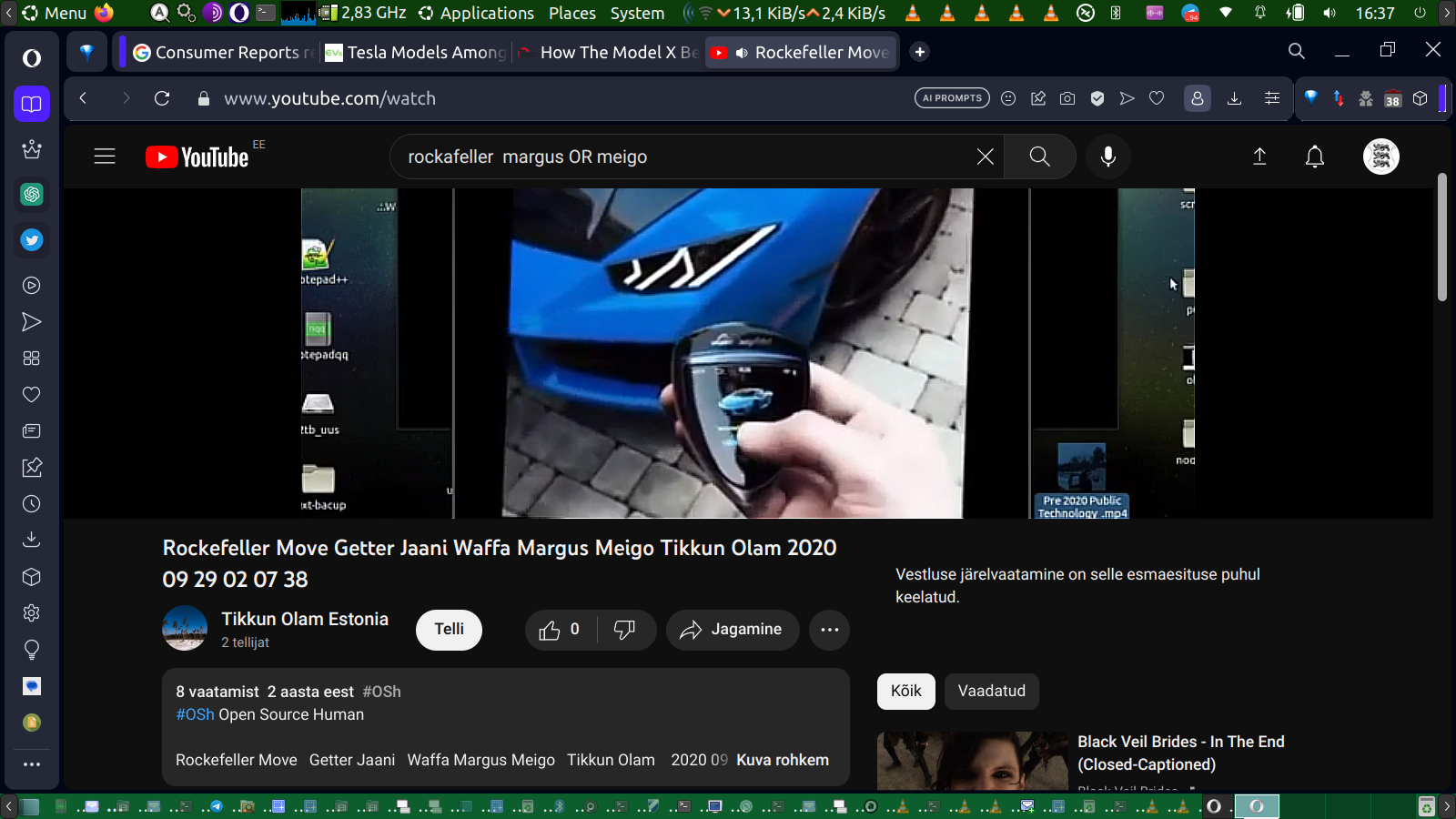Expand description with Kuva rohkem
This screenshot has width=1456, height=819.
pyautogui.click(x=782, y=760)
